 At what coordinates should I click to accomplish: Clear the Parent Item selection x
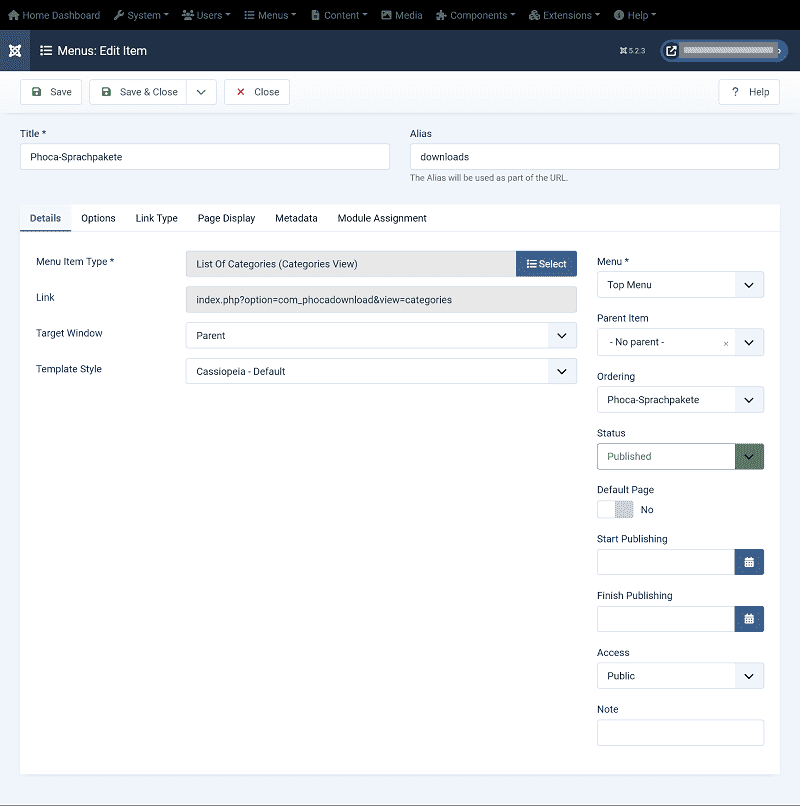click(x=726, y=343)
